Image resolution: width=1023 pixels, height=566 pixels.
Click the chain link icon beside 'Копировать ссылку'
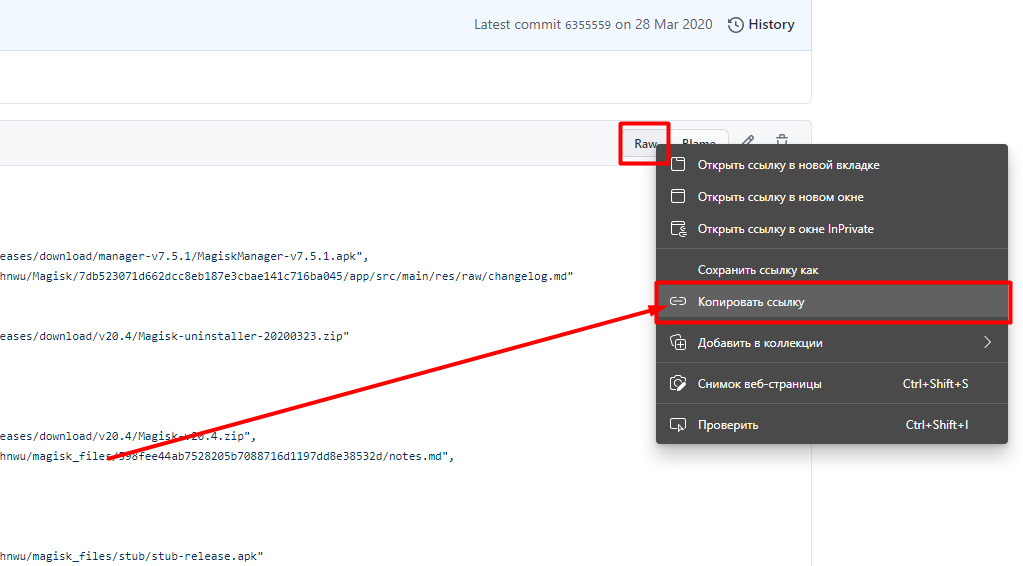(x=678, y=302)
